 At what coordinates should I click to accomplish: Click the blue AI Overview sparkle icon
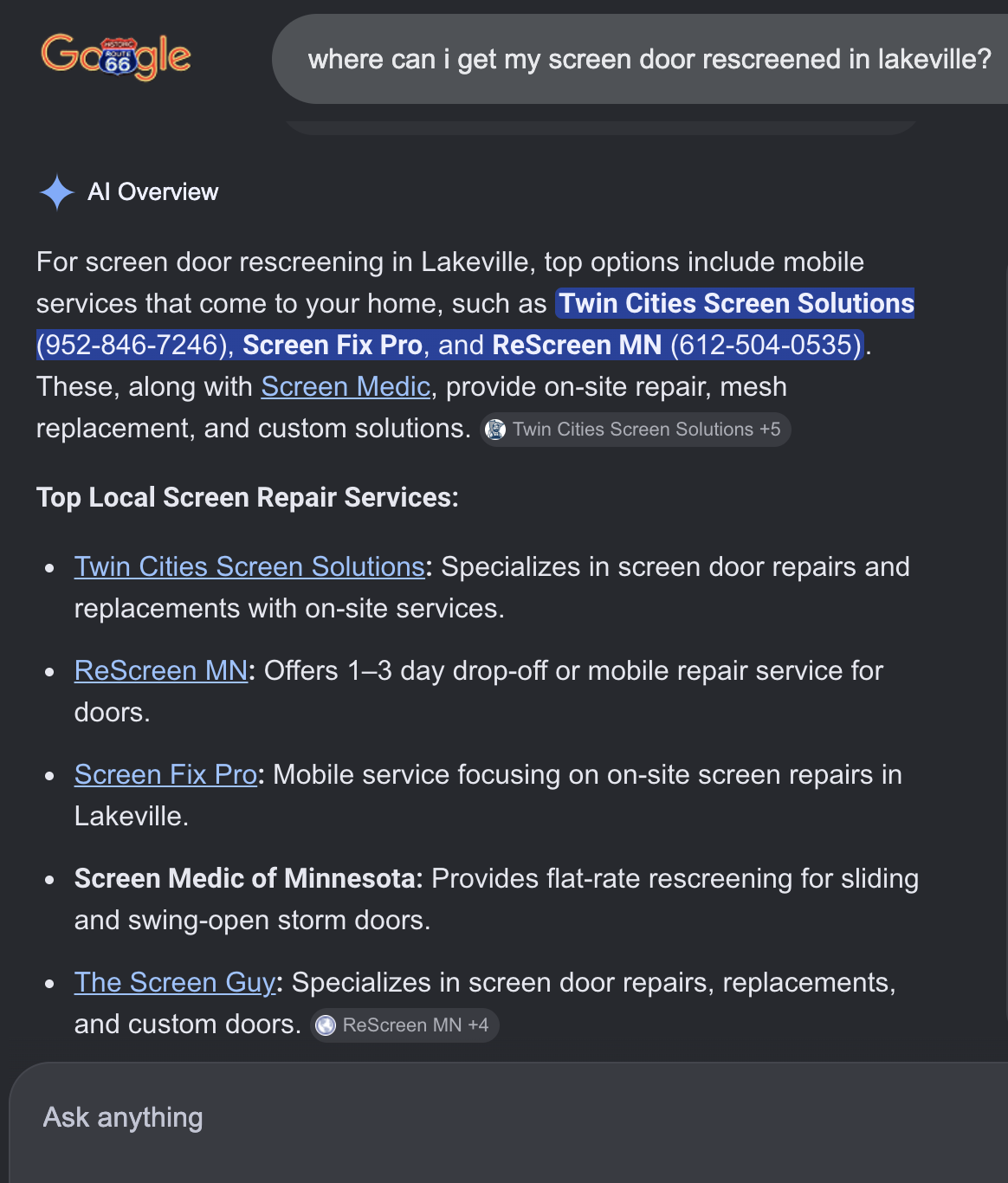[x=57, y=192]
